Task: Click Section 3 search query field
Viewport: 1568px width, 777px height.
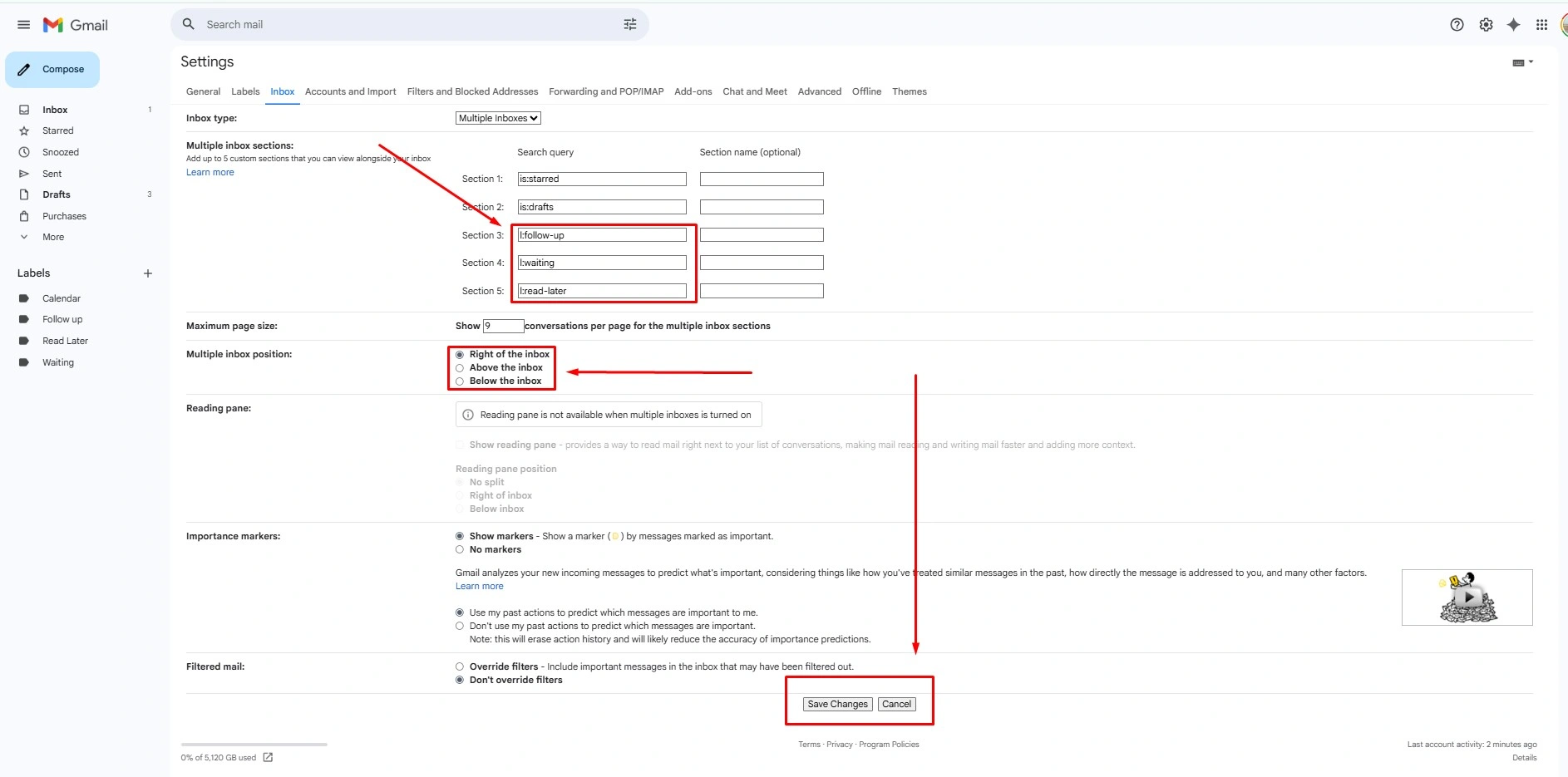Action: point(602,235)
